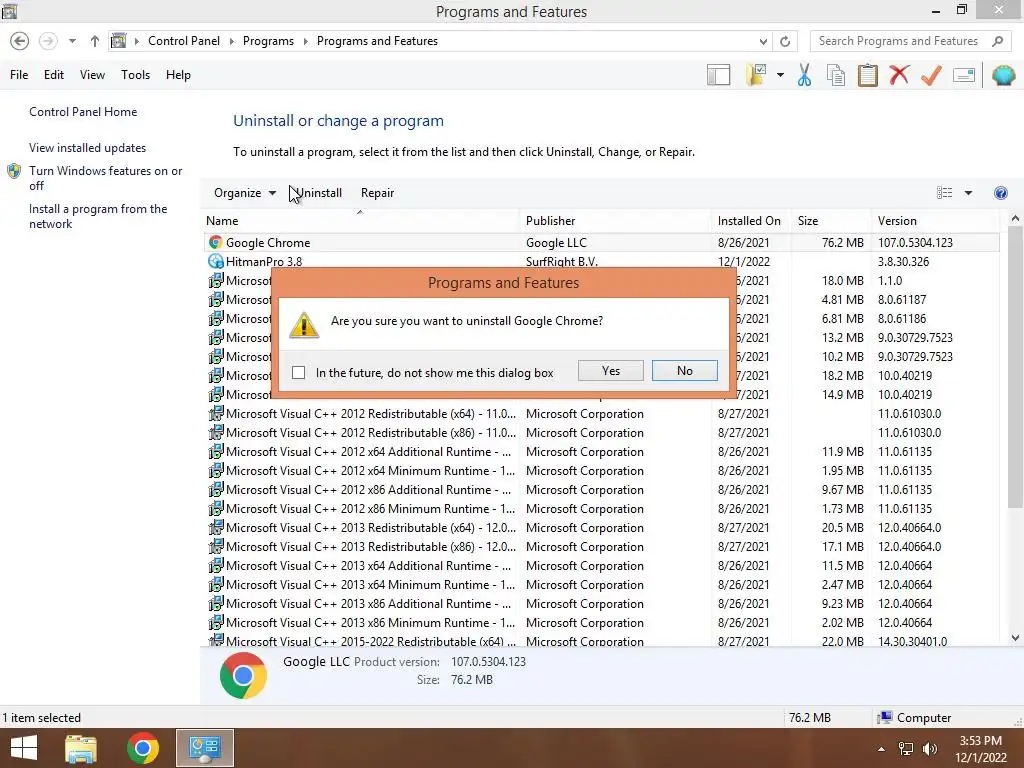Image resolution: width=1024 pixels, height=768 pixels.
Task: Click the Programs breadcrumb
Action: 268,40
